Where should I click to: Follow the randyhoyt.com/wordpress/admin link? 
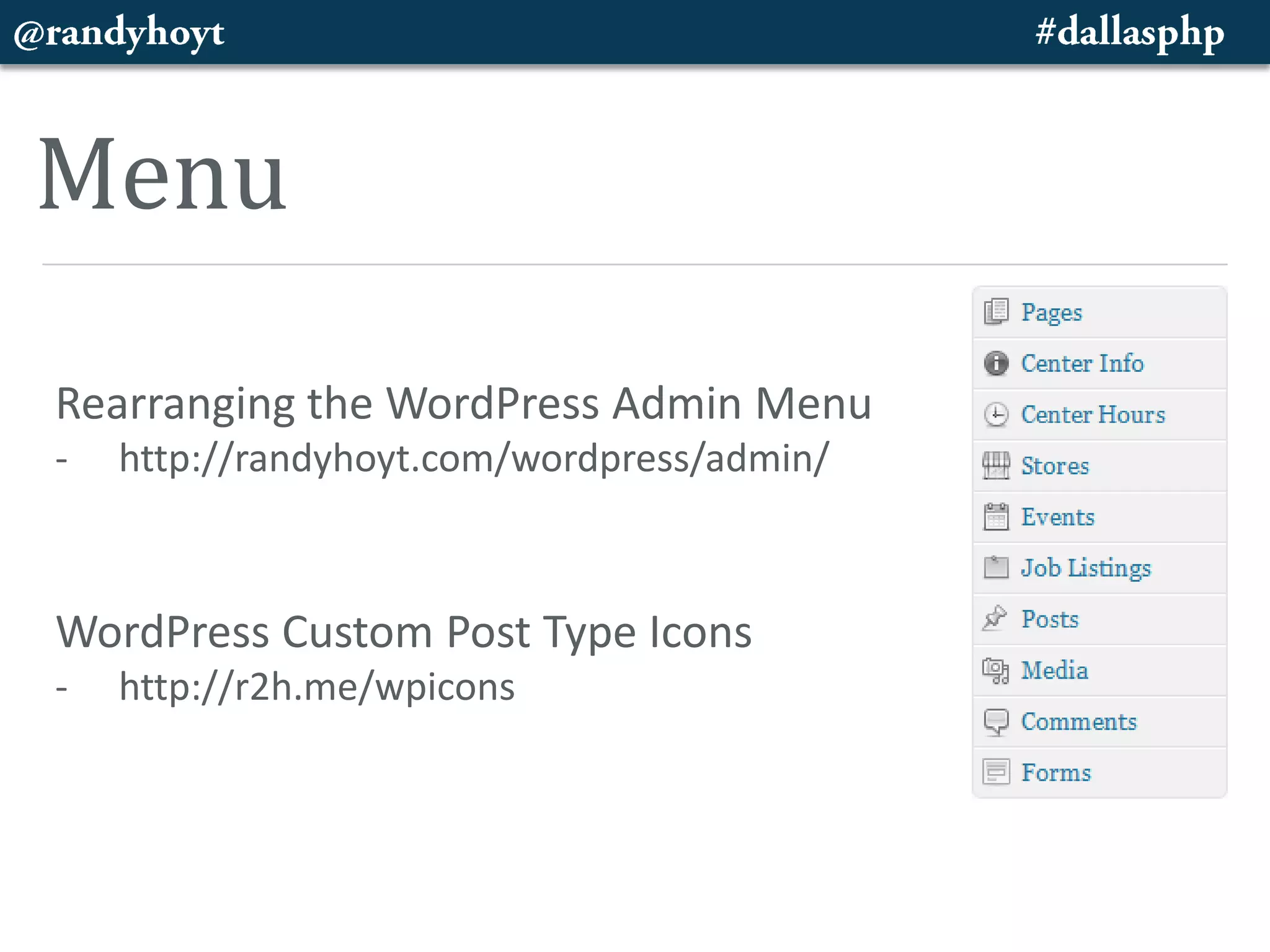[474, 459]
